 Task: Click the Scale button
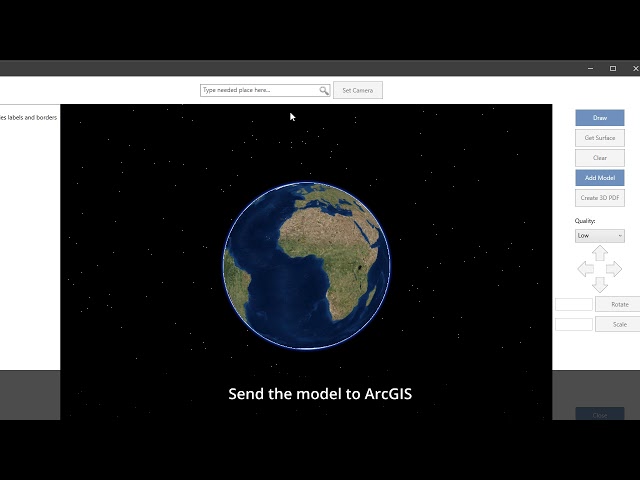(618, 324)
